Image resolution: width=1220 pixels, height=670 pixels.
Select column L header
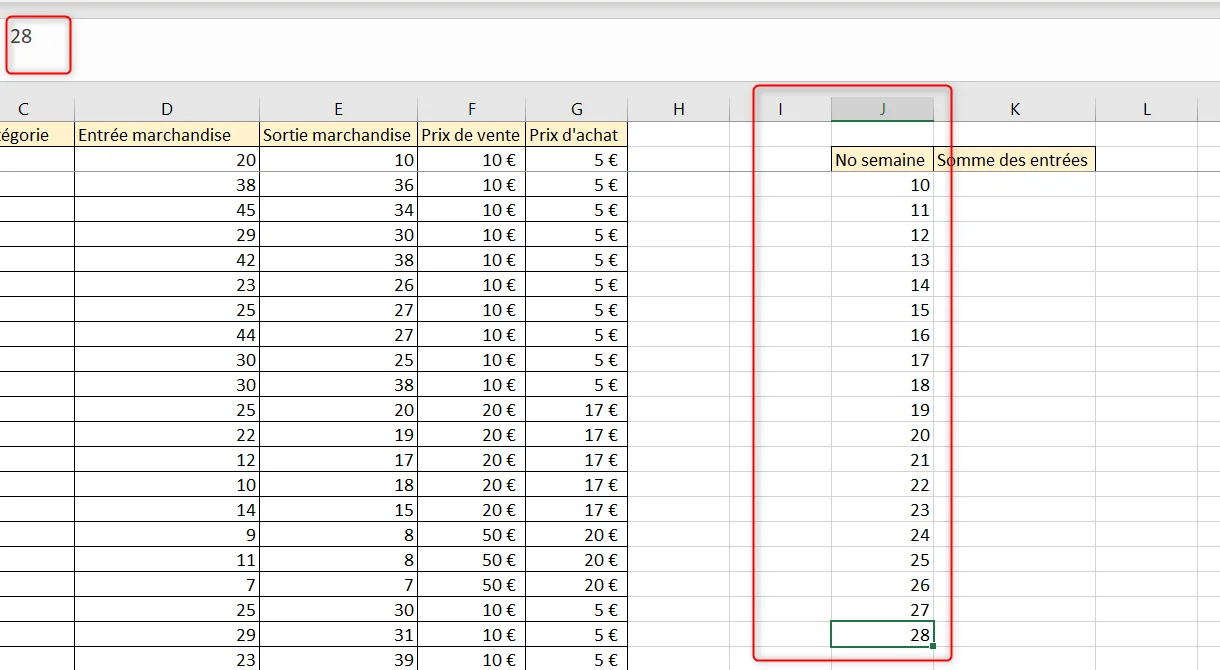tap(1146, 109)
